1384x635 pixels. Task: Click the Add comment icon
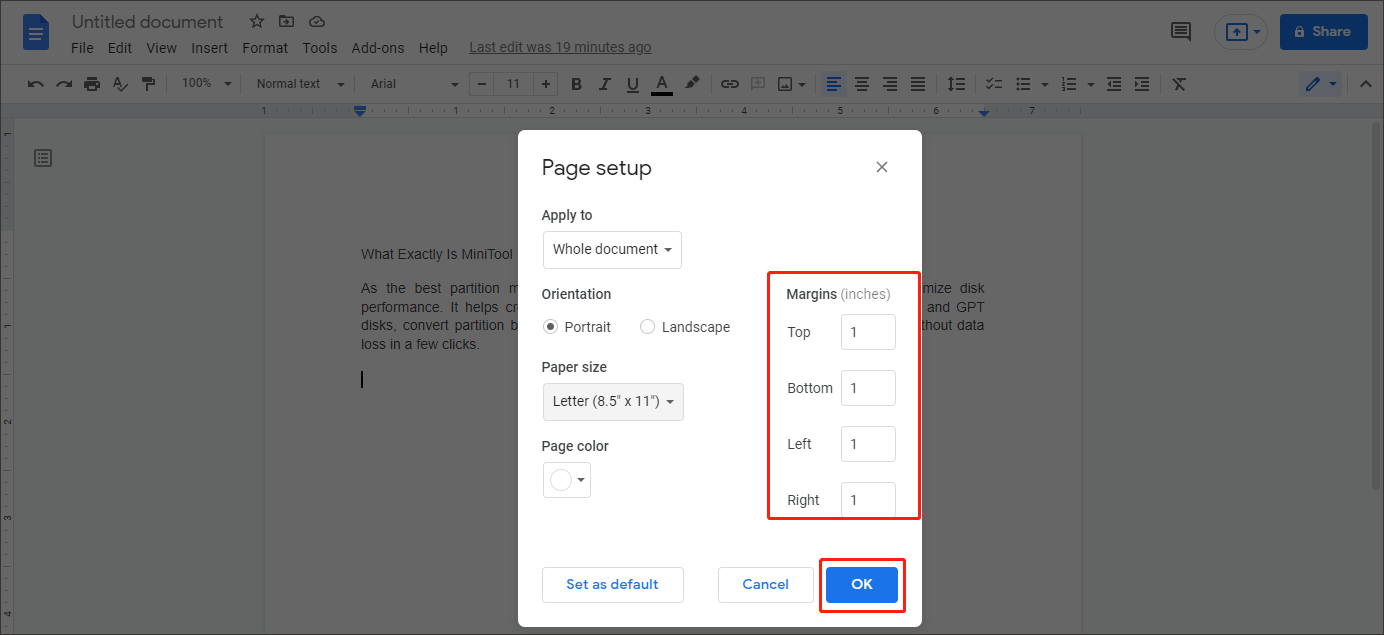pos(757,83)
